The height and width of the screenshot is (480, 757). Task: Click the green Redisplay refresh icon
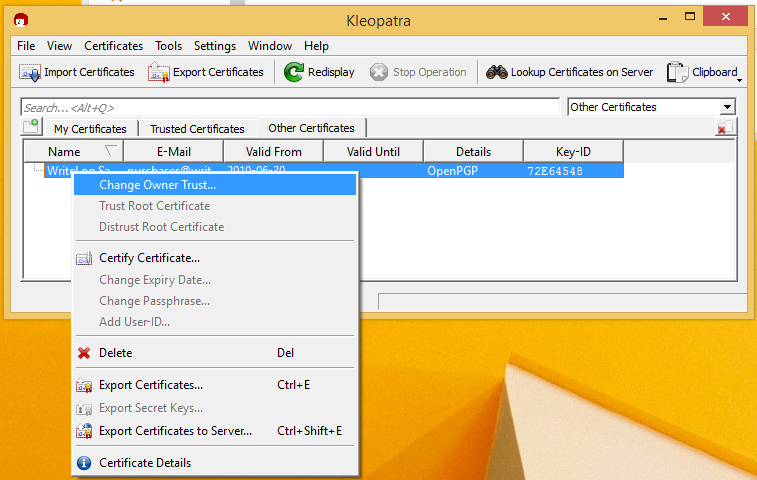click(294, 72)
